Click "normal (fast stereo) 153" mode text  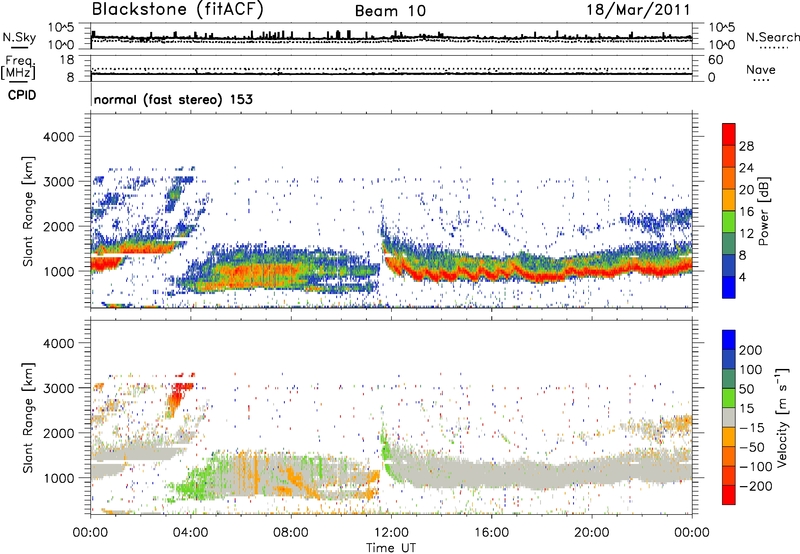[173, 99]
